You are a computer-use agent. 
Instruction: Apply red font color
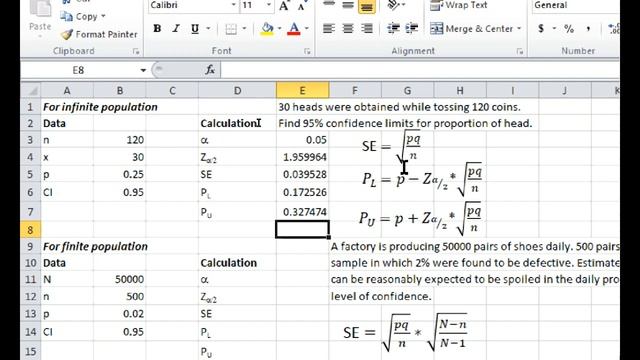pos(294,29)
